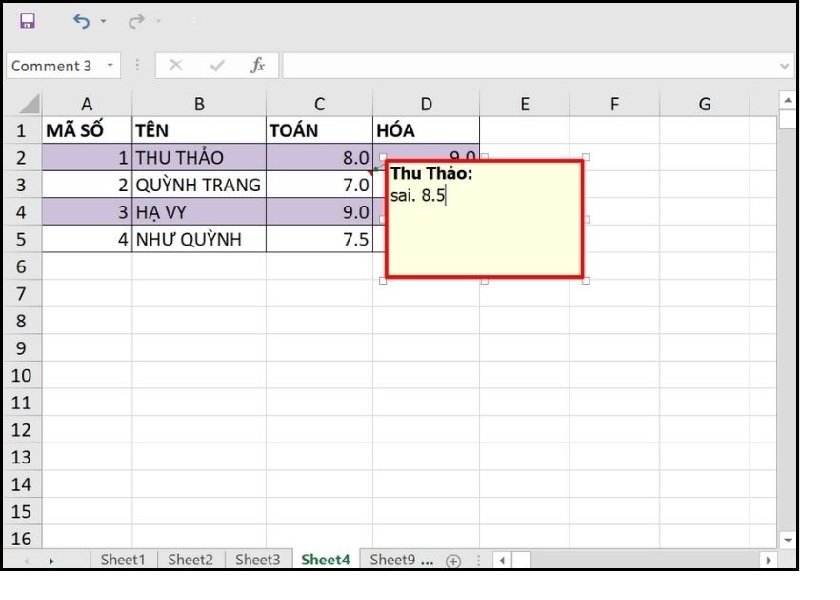Click the horizontal scrollbar right arrow
Viewport: 840px width, 600px height.
click(x=768, y=560)
